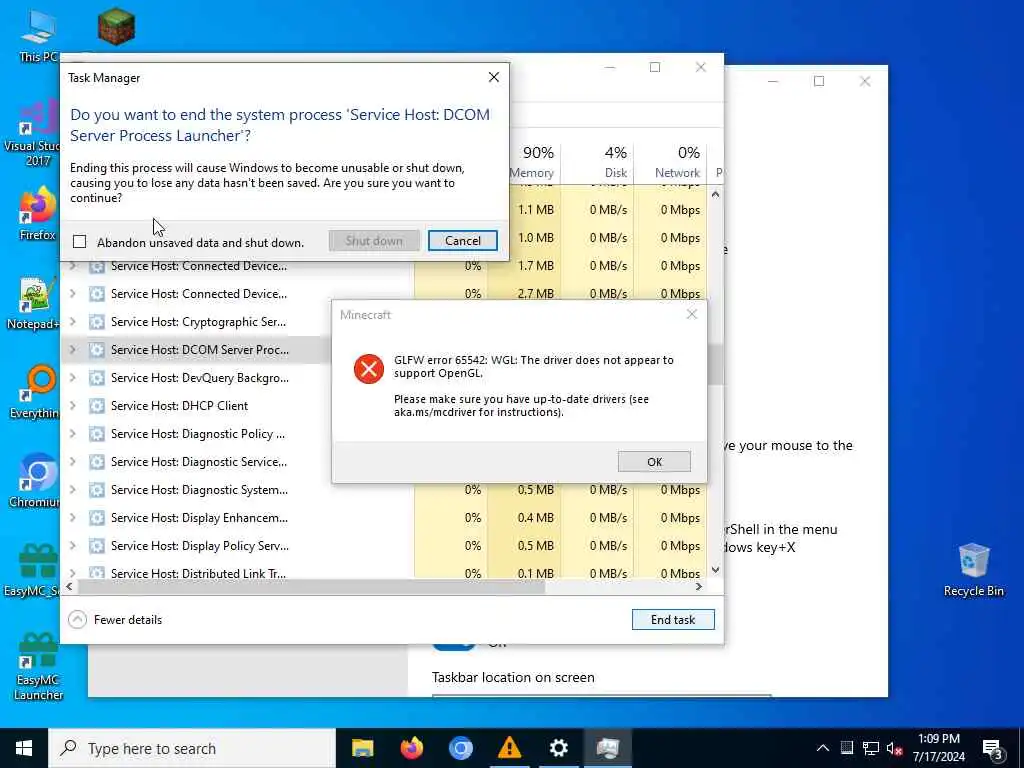
Task: Expand Service Host: Display Enhancem... row
Action: (72, 518)
